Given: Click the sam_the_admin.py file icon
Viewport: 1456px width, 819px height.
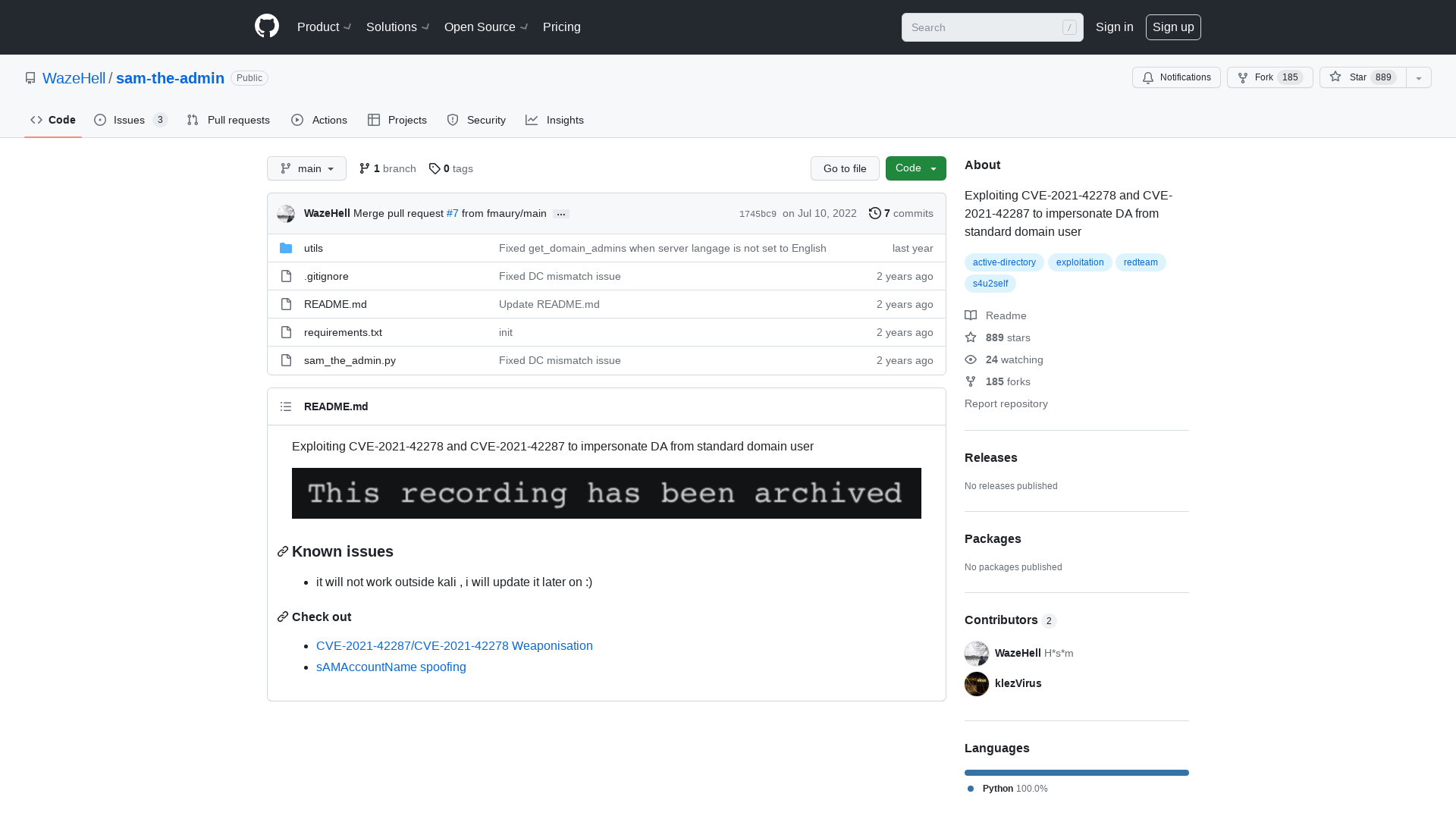Looking at the screenshot, I should [x=286, y=360].
